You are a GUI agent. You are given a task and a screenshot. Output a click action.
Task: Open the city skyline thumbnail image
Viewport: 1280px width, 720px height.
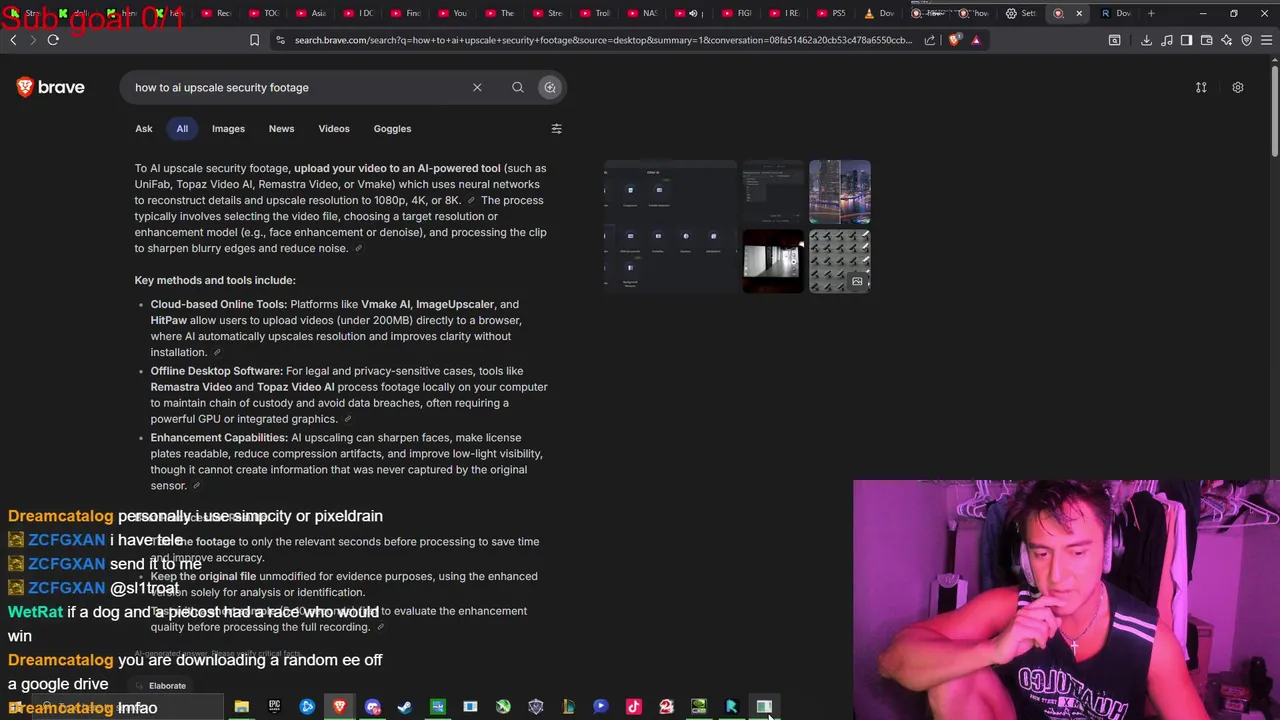pyautogui.click(x=839, y=192)
